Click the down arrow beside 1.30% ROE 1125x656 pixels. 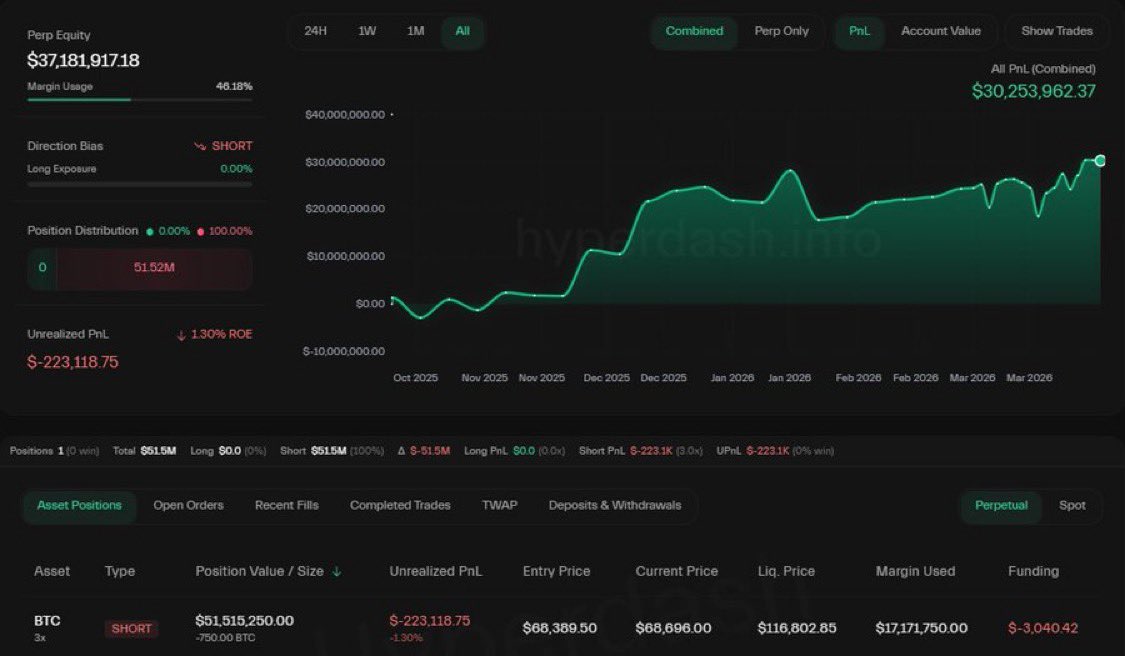[x=181, y=335]
